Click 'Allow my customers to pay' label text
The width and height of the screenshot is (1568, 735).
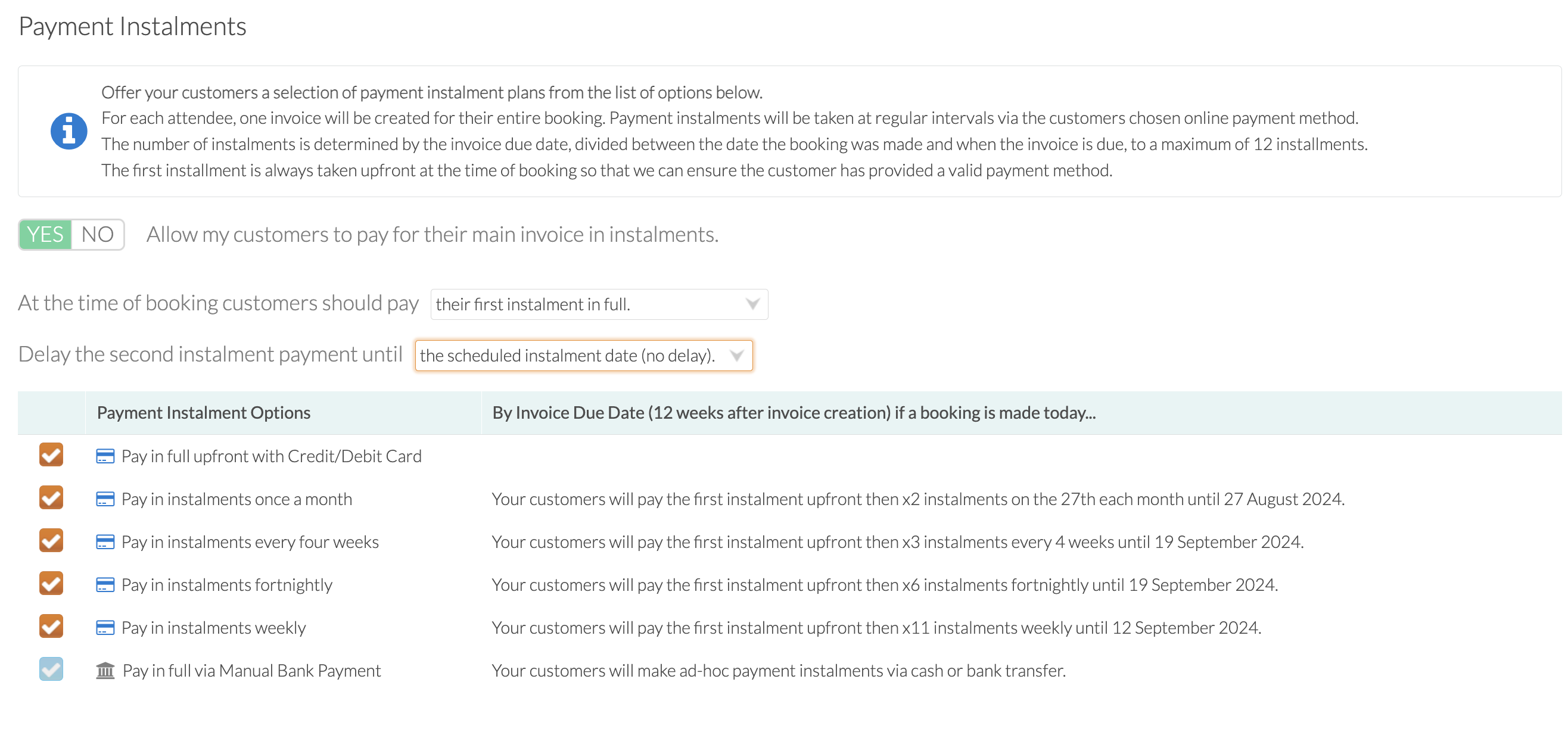(432, 234)
